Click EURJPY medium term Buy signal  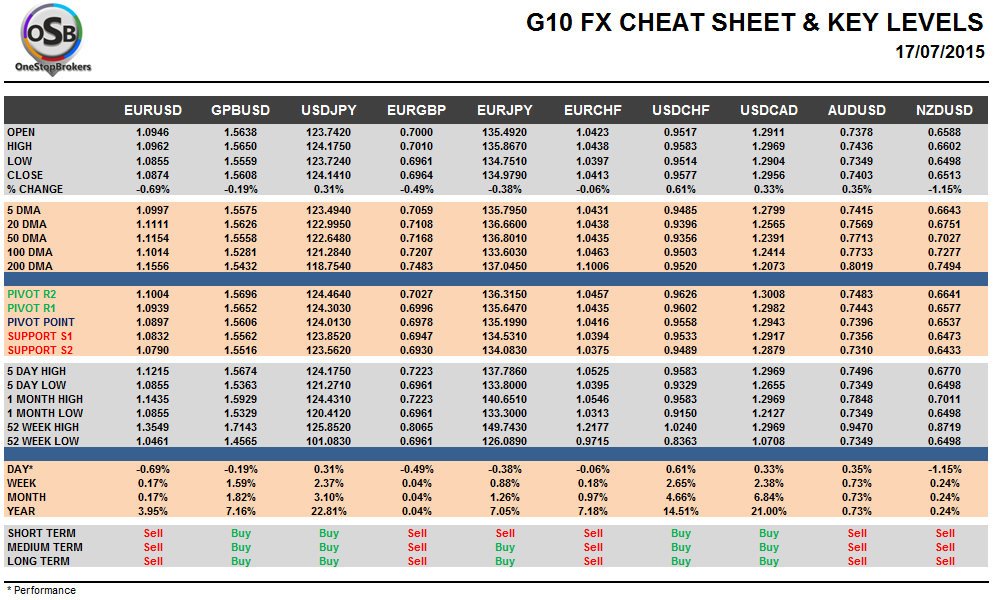point(505,547)
